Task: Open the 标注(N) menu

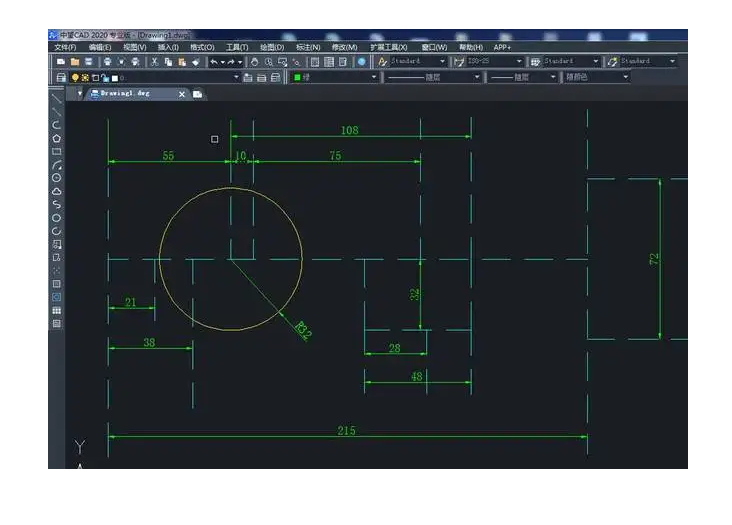Action: 308,47
